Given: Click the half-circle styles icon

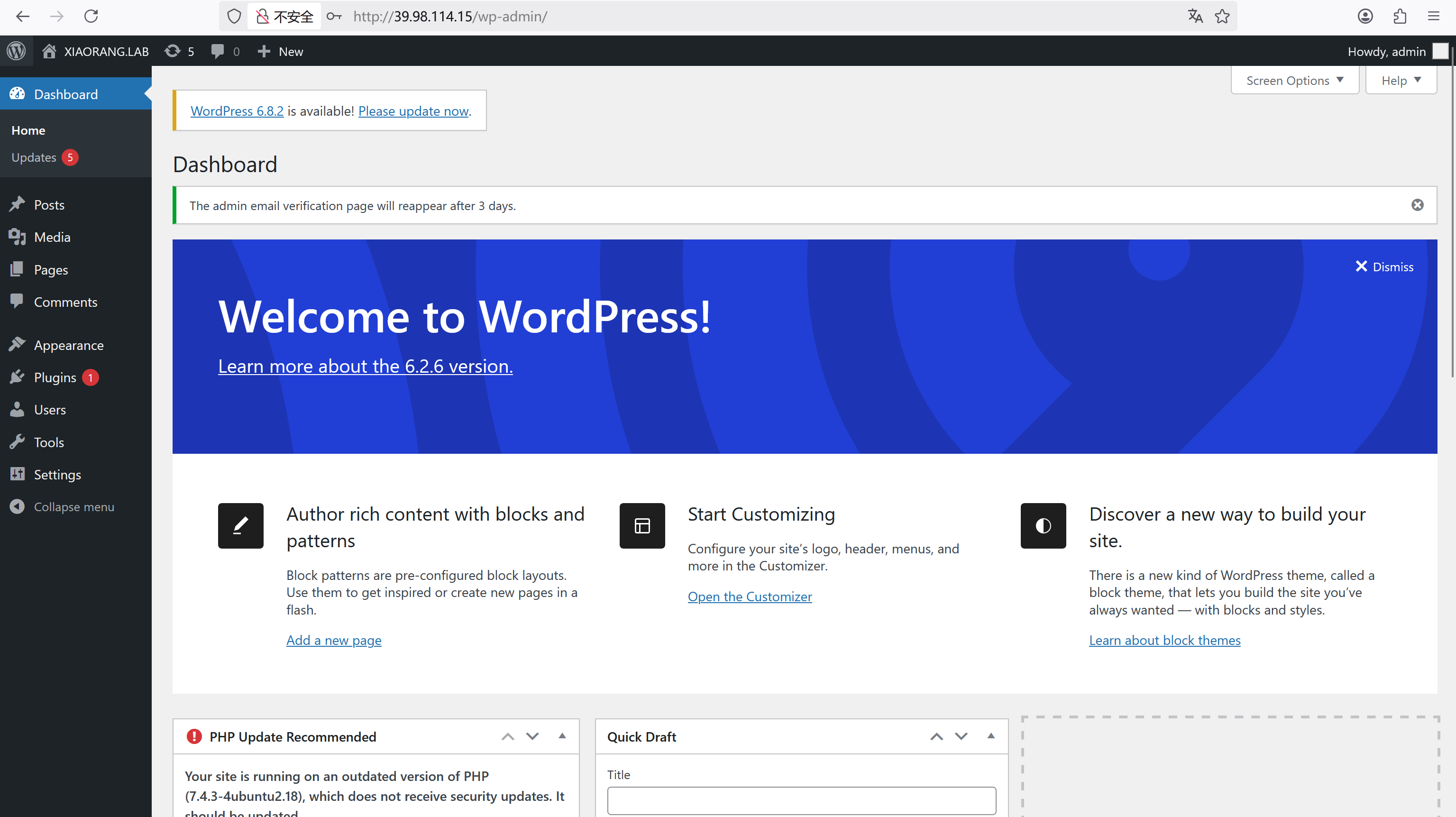Looking at the screenshot, I should (1043, 525).
